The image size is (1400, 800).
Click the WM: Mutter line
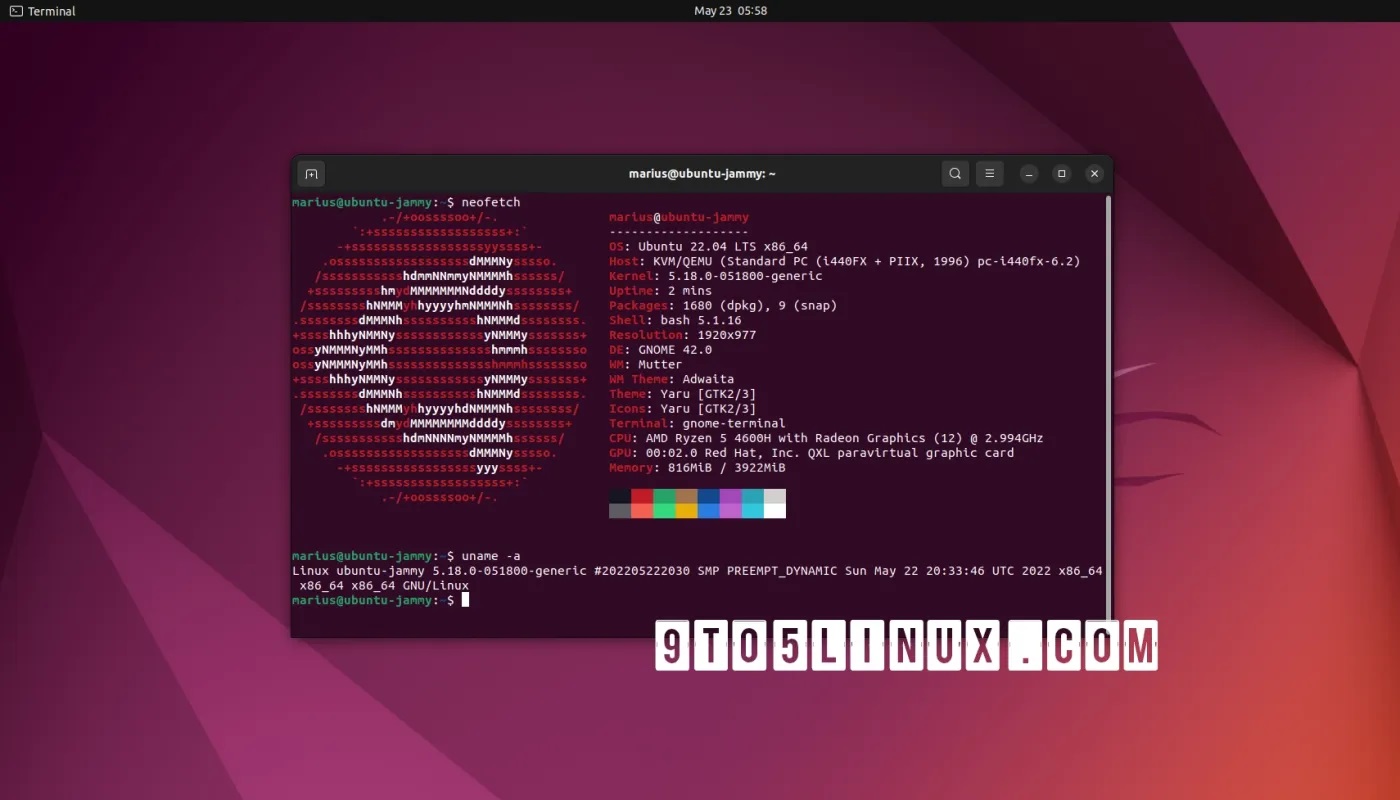point(646,365)
